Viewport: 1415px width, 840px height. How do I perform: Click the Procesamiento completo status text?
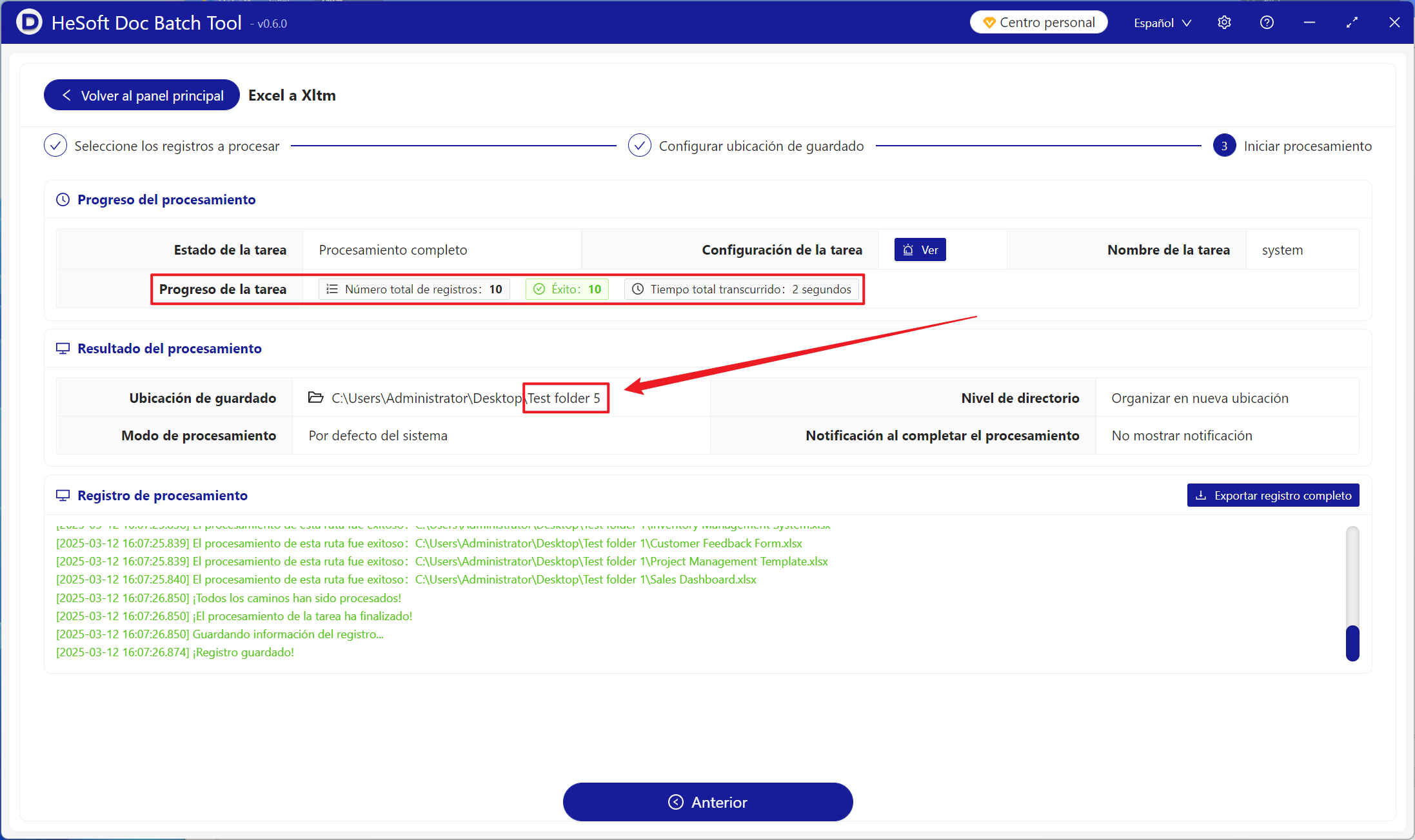pos(393,250)
